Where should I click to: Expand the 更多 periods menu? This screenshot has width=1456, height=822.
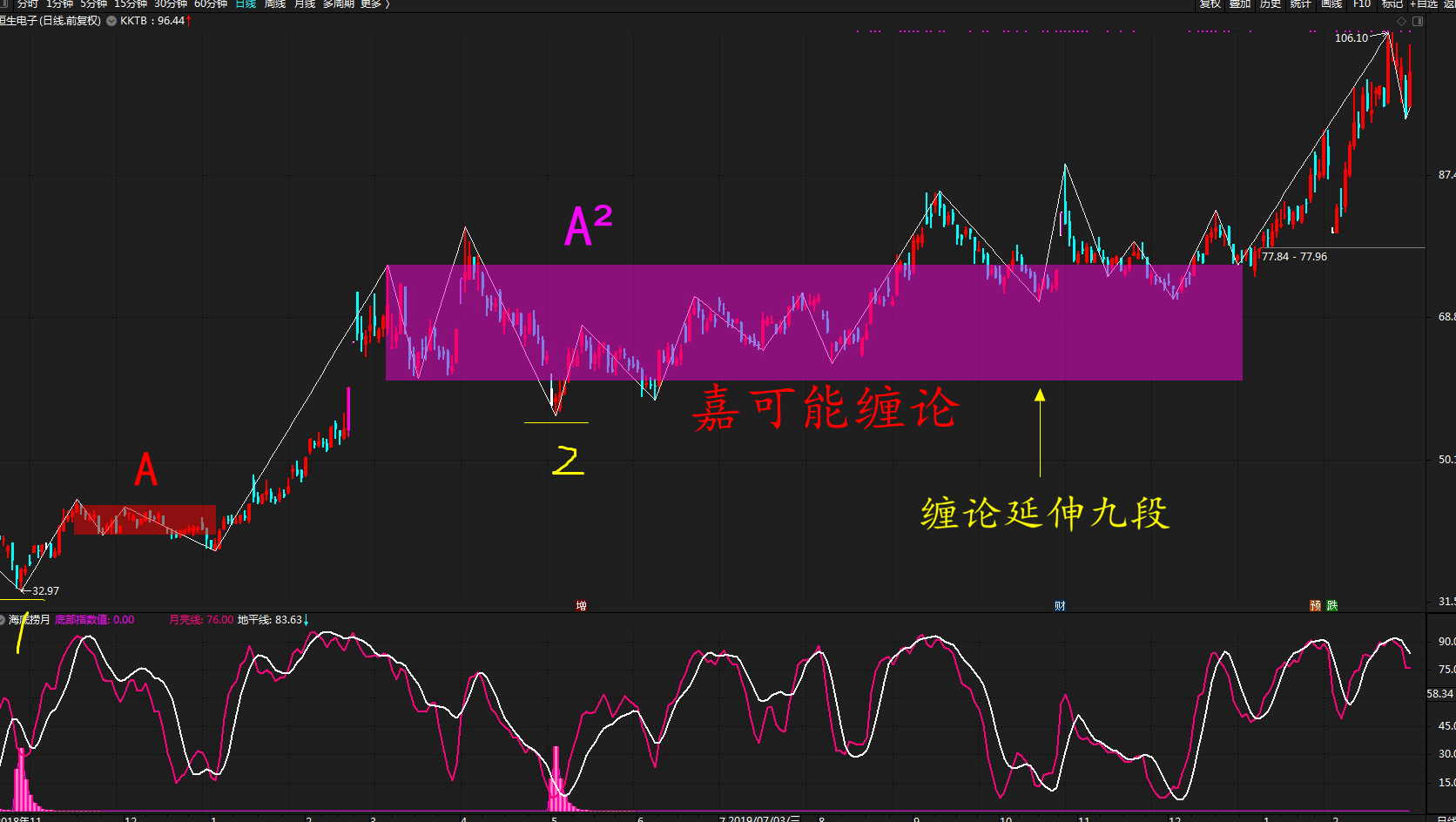click(x=374, y=3)
